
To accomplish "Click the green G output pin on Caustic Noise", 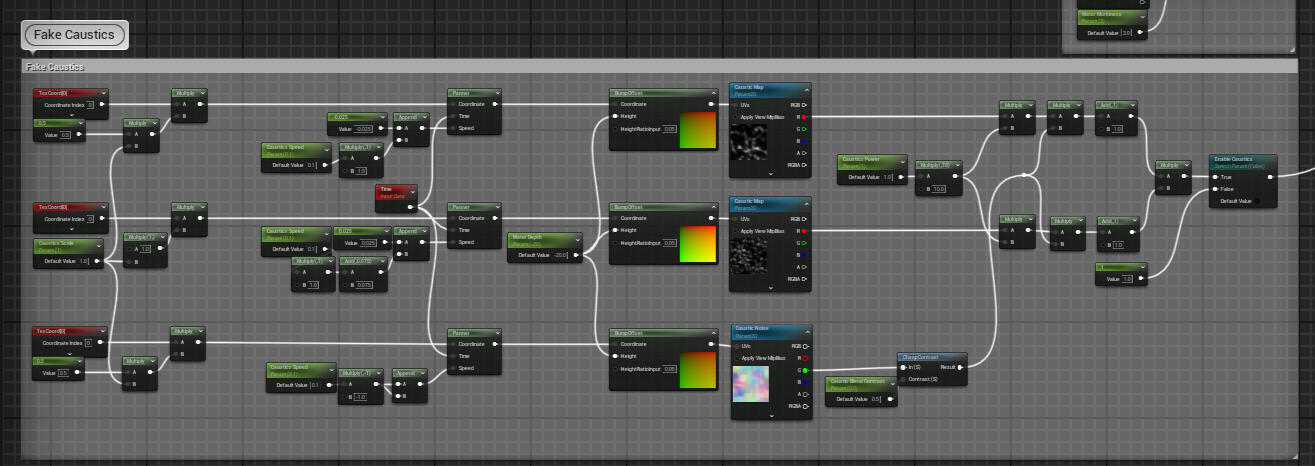I will click(x=803, y=370).
